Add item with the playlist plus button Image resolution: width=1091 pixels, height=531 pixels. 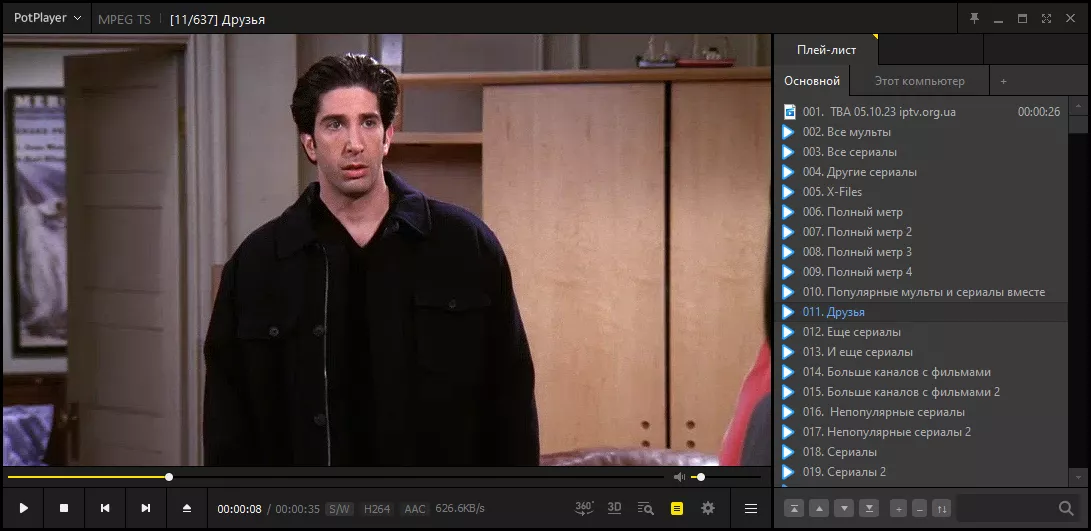pos(898,509)
